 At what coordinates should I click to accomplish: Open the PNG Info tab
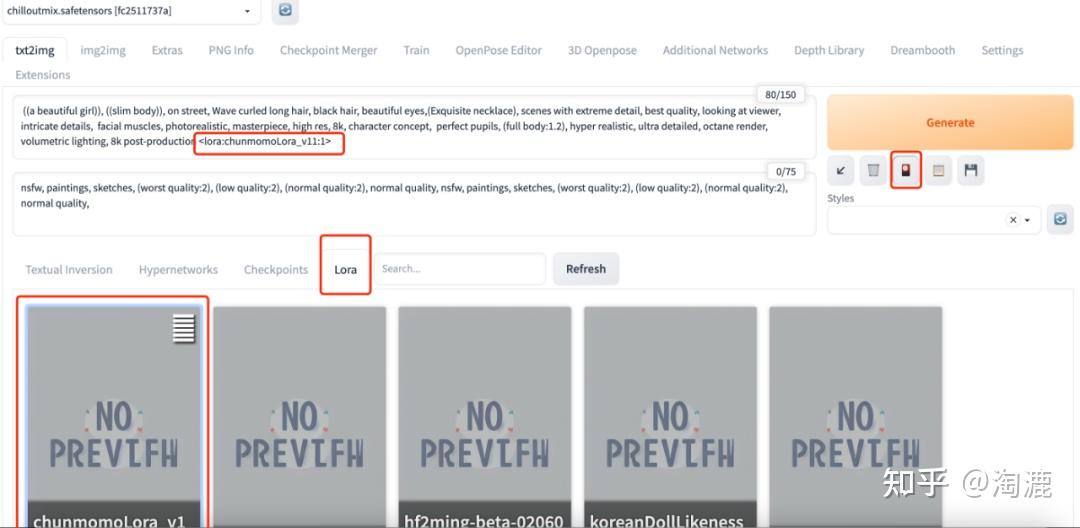pyautogui.click(x=231, y=50)
